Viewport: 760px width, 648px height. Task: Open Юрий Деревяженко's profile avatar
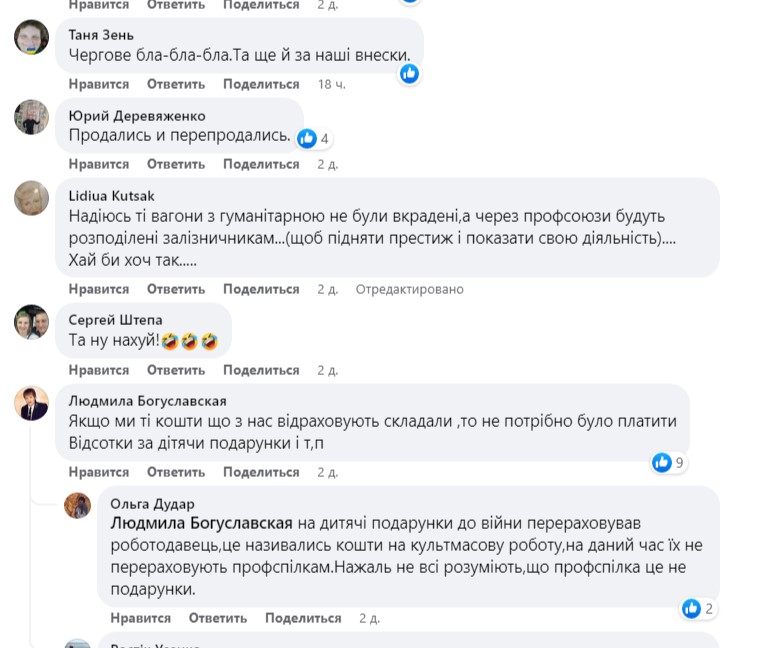coord(31,117)
